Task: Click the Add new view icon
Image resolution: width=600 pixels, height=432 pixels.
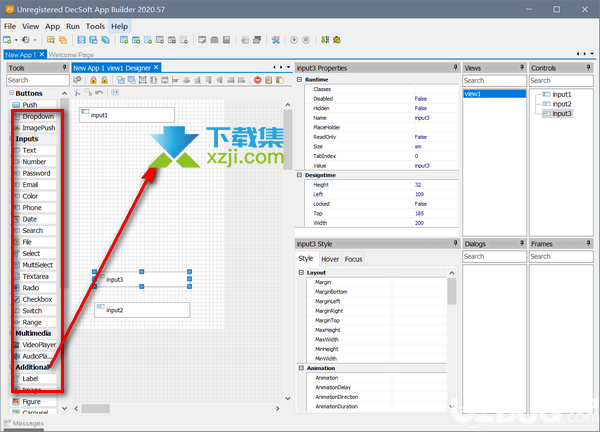Action: [124, 40]
